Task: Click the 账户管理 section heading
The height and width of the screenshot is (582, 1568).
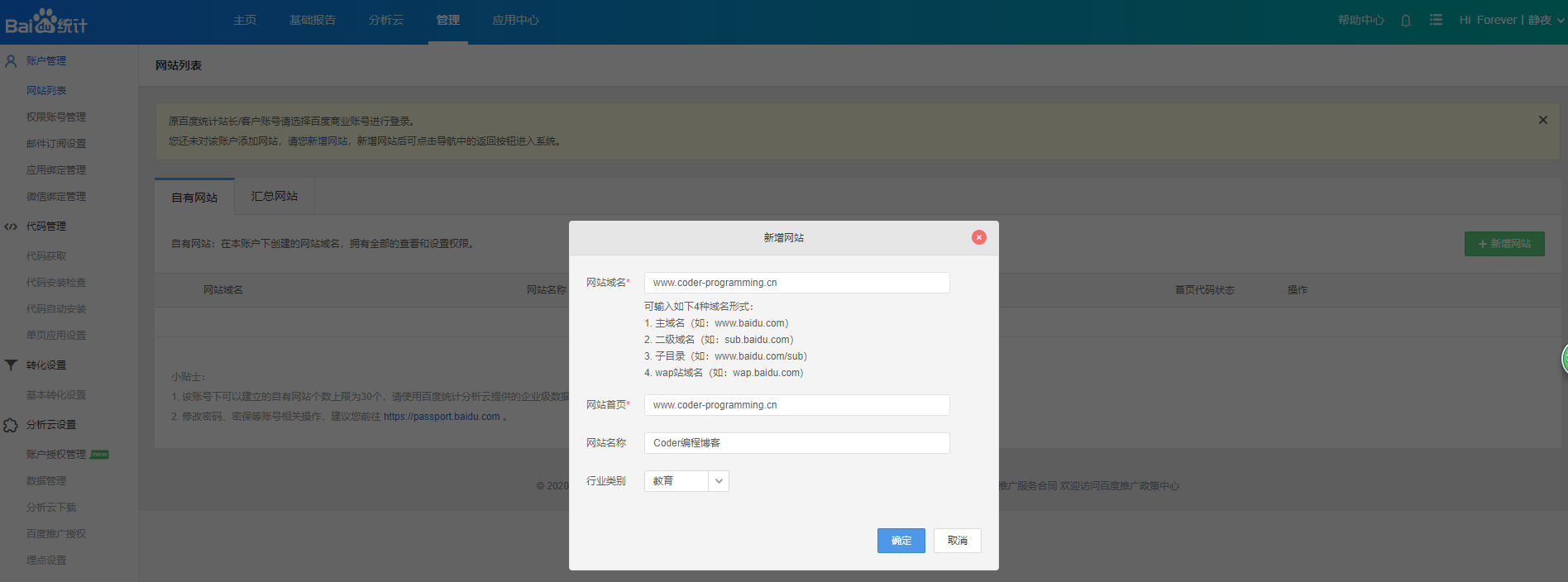Action: [46, 60]
